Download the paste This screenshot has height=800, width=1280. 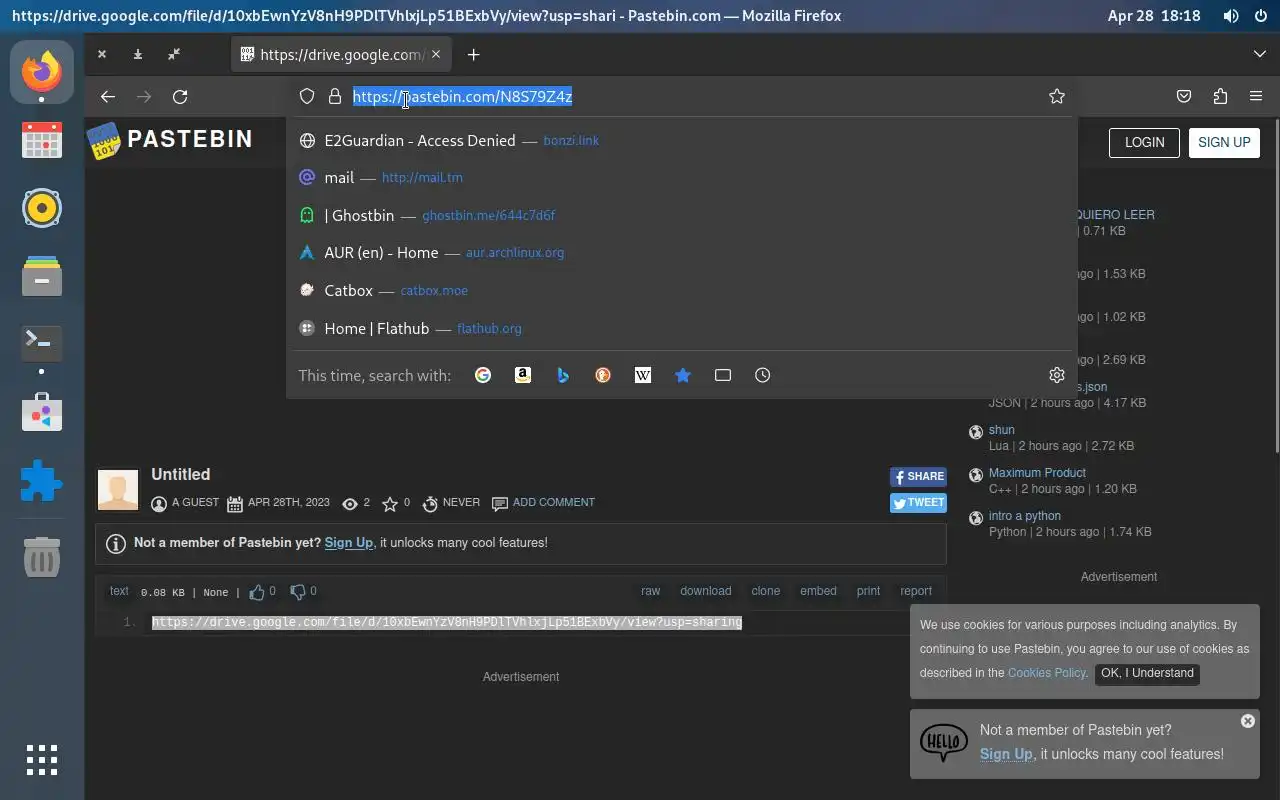click(706, 591)
